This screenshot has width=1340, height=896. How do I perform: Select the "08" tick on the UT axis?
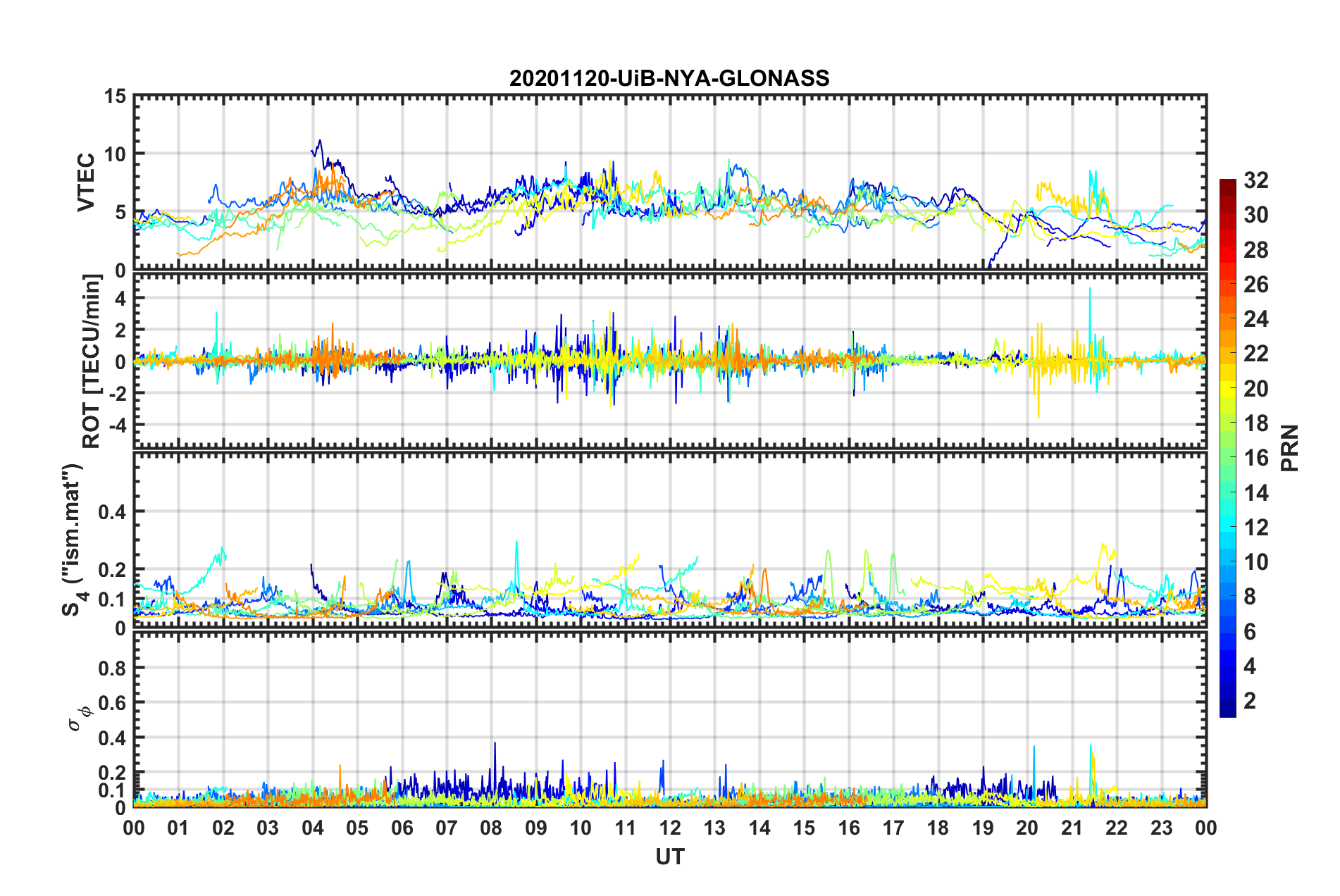click(x=491, y=828)
